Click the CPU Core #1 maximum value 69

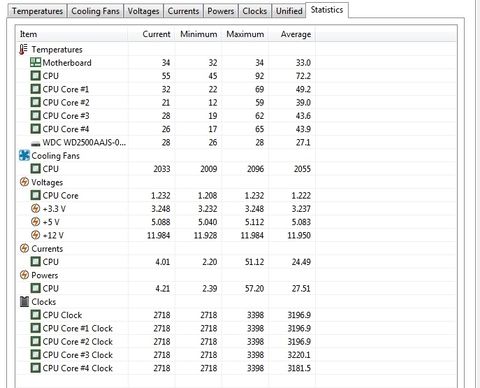pyautogui.click(x=259, y=89)
